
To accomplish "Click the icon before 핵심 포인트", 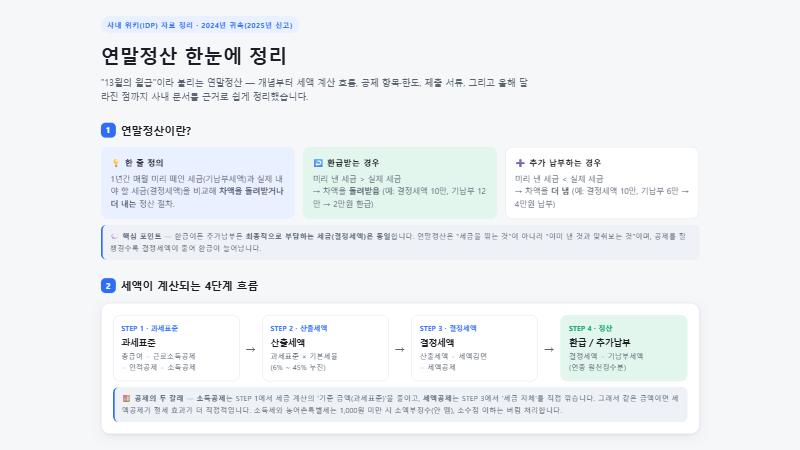I will pyautogui.click(x=114, y=236).
